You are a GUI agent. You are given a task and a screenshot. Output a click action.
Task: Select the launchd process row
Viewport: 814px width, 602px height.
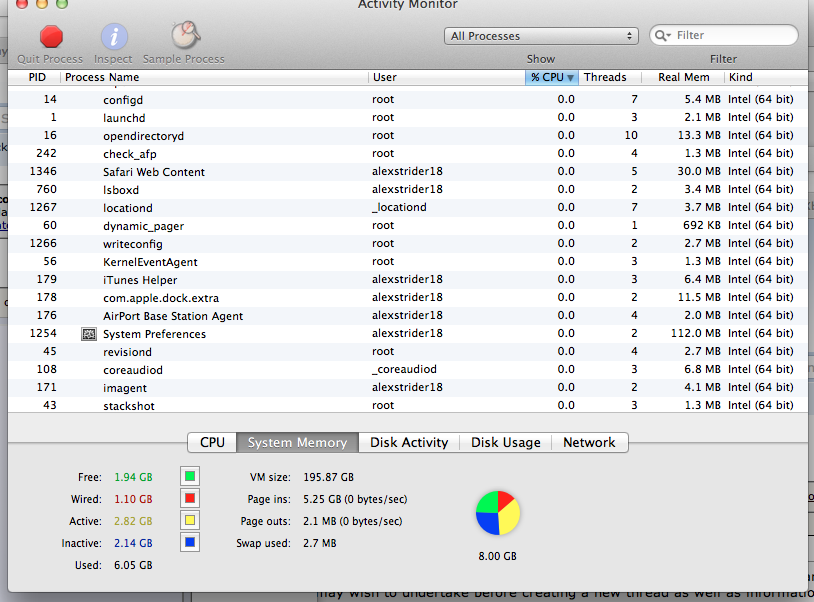[408, 118]
